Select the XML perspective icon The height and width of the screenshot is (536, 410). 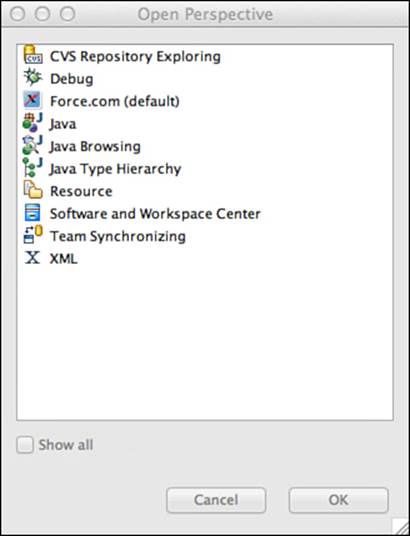(x=32, y=257)
